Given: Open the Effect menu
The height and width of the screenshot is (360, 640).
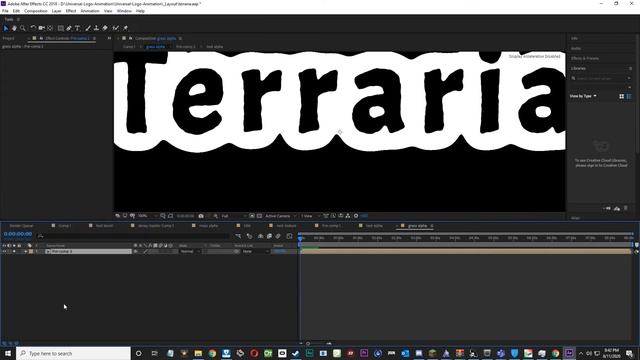Looking at the screenshot, I should click(71, 11).
